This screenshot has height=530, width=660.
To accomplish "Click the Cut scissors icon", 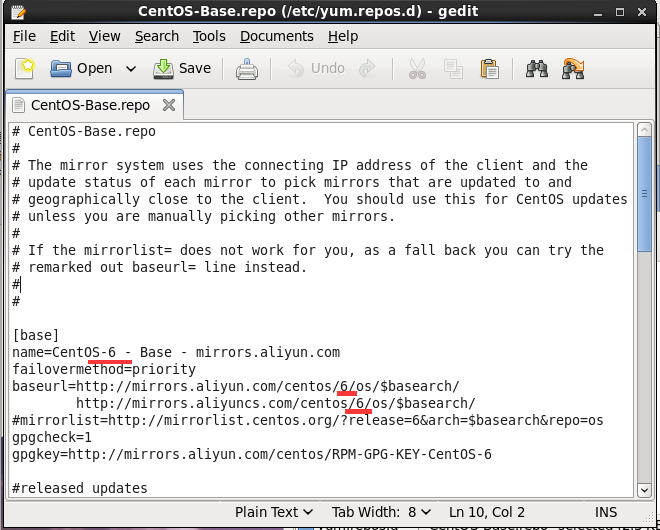I will click(417, 69).
